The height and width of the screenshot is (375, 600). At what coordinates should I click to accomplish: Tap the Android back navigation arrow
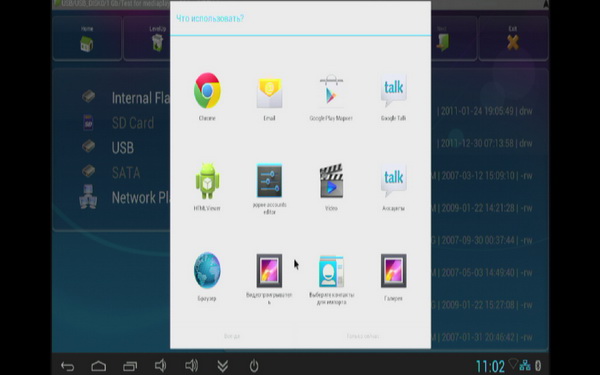click(x=67, y=366)
